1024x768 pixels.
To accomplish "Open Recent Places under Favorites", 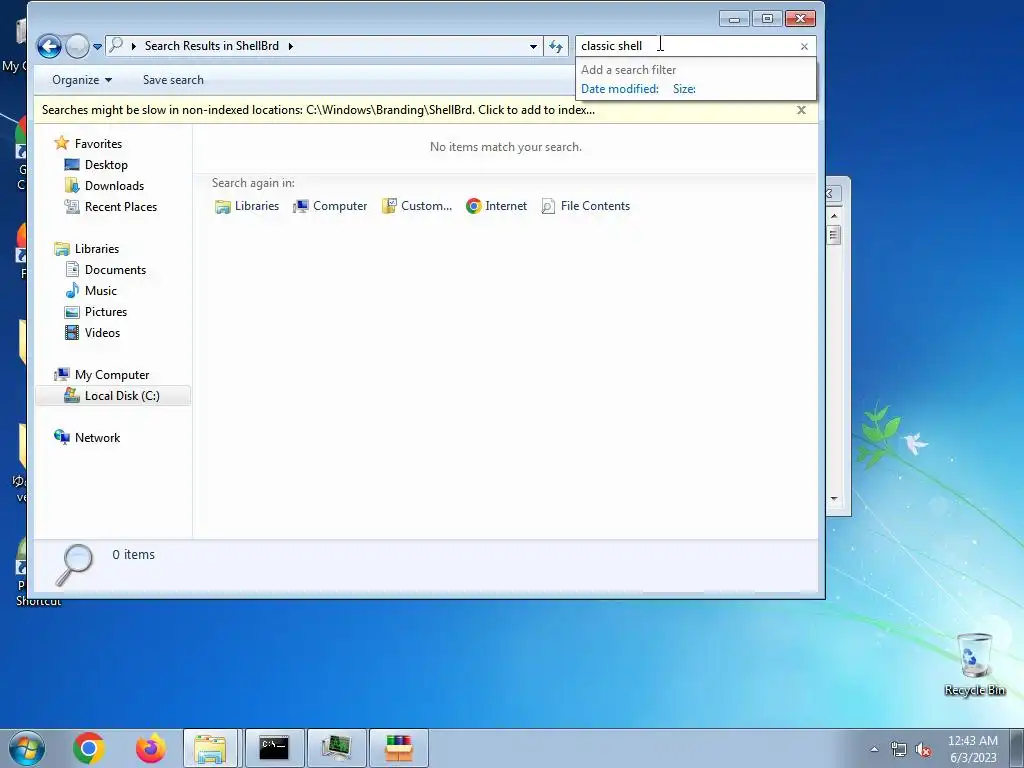I will 121,206.
